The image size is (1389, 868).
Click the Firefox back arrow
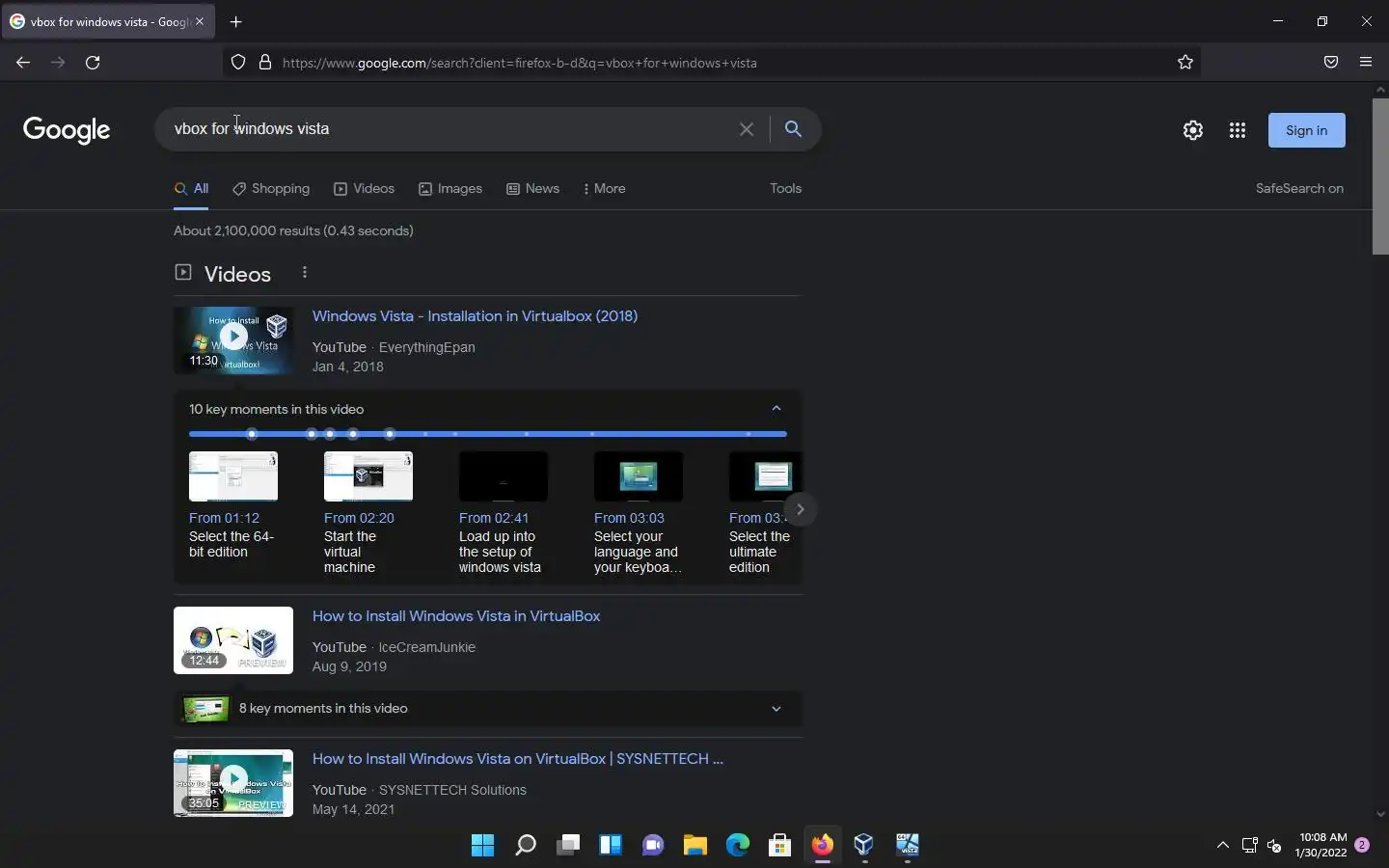23,63
